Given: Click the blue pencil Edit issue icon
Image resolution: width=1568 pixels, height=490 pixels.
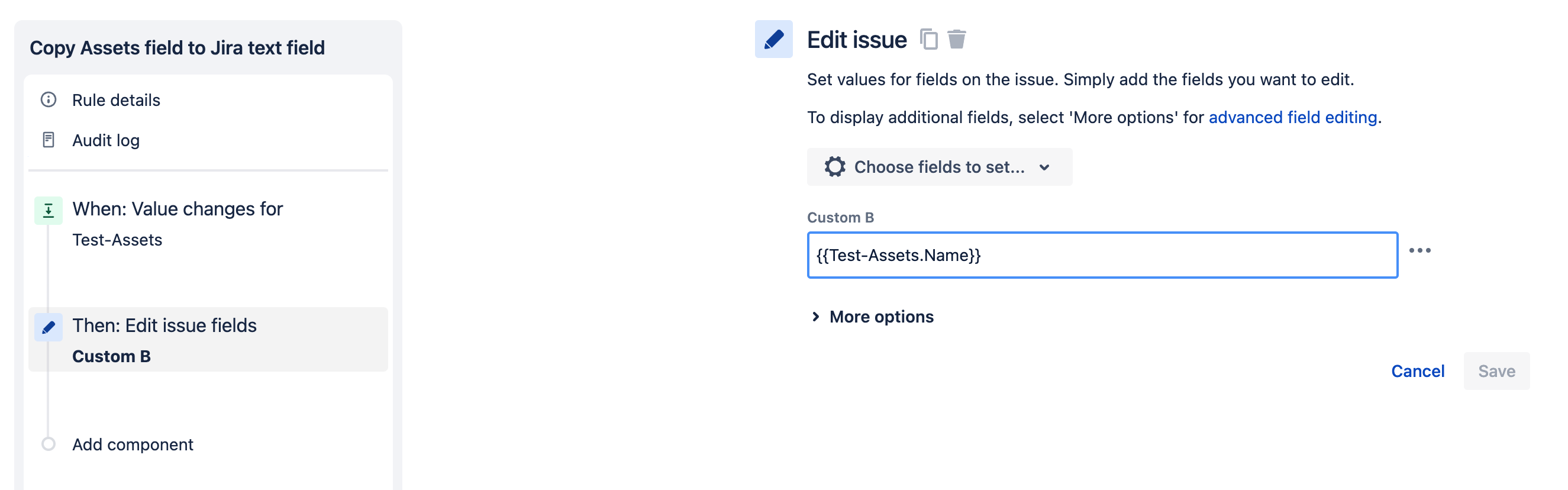Looking at the screenshot, I should [773, 40].
